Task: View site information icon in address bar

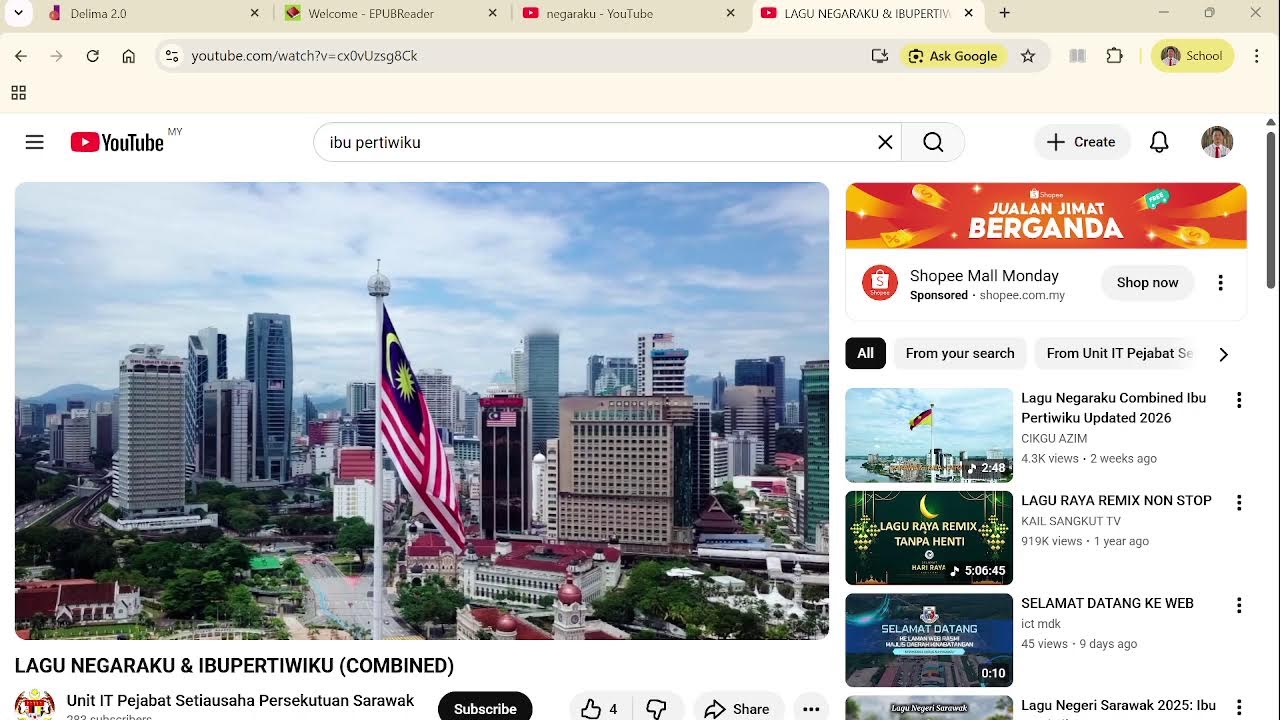Action: pyautogui.click(x=172, y=56)
